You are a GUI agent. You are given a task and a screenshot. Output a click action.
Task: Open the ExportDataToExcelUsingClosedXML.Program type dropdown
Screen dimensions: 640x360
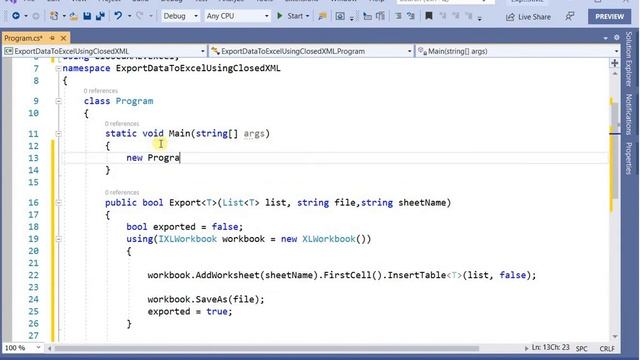[x=311, y=51]
